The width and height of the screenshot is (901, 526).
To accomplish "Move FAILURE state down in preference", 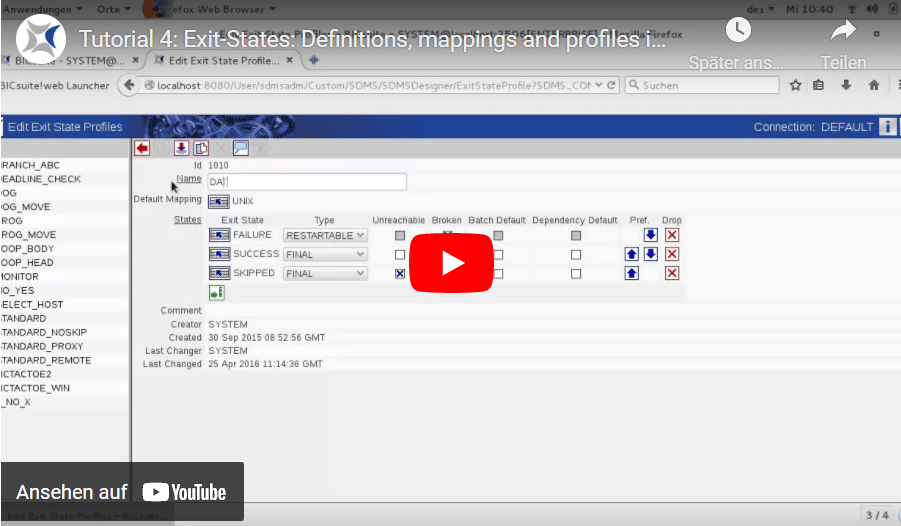I will tap(650, 235).
